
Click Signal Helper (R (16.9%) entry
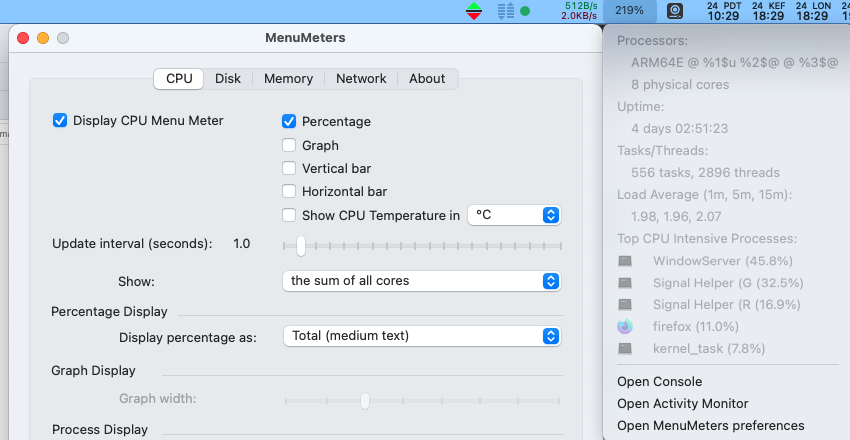726,305
